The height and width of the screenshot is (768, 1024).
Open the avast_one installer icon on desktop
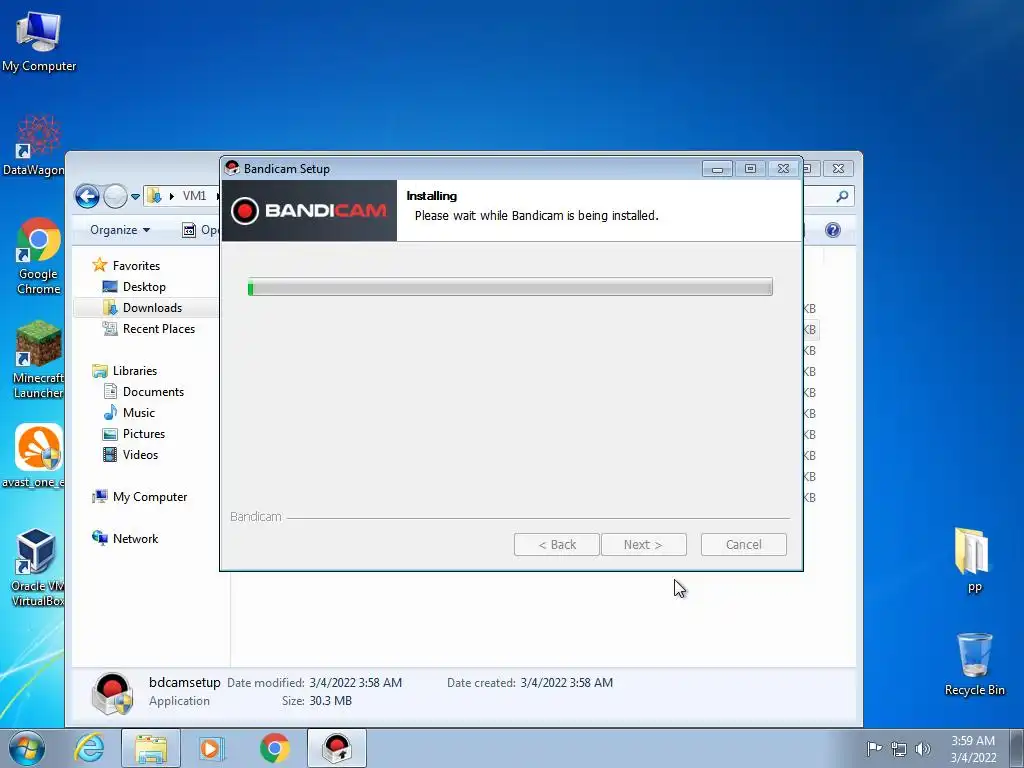[35, 456]
